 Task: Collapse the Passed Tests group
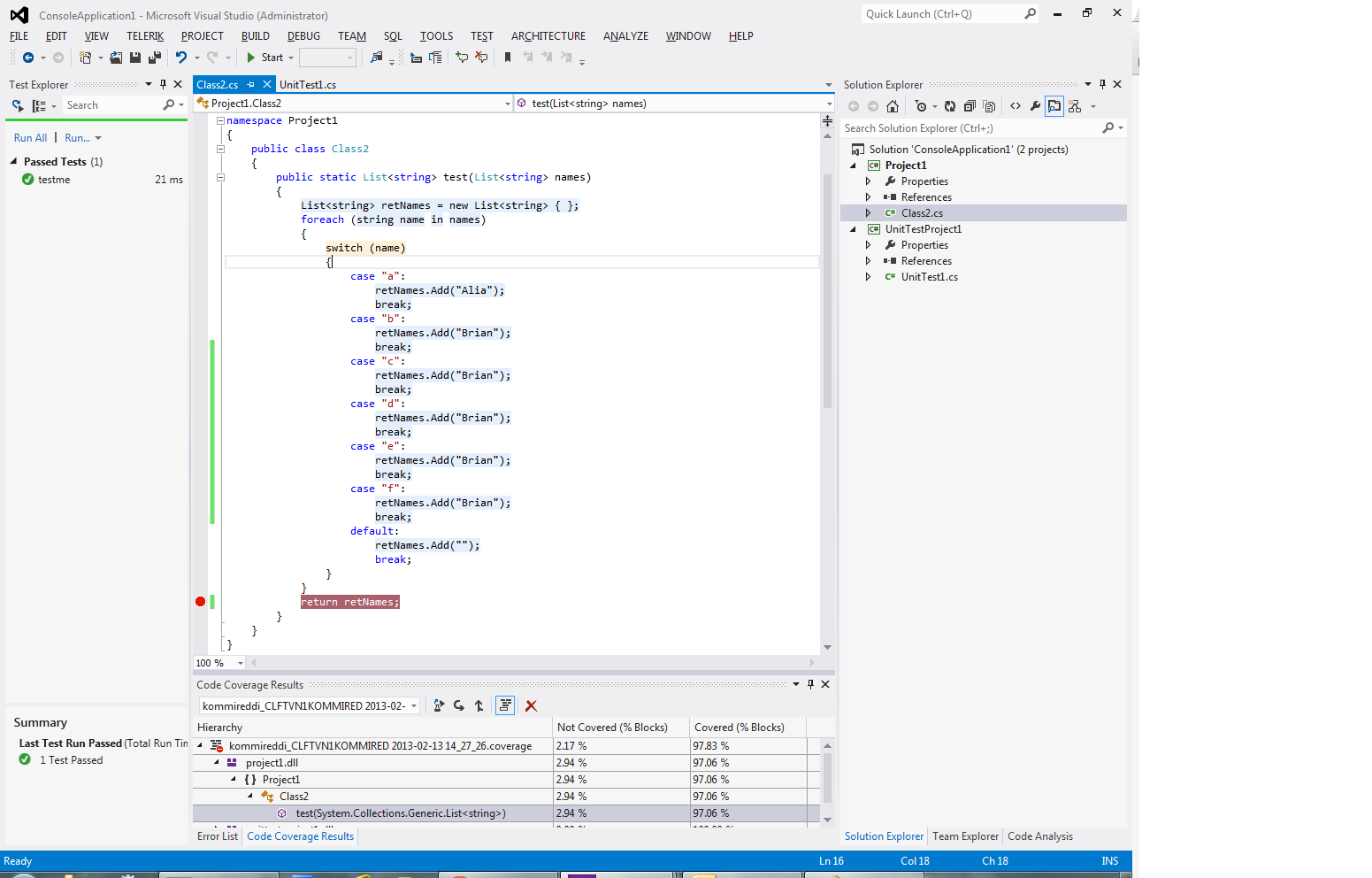click(x=14, y=162)
